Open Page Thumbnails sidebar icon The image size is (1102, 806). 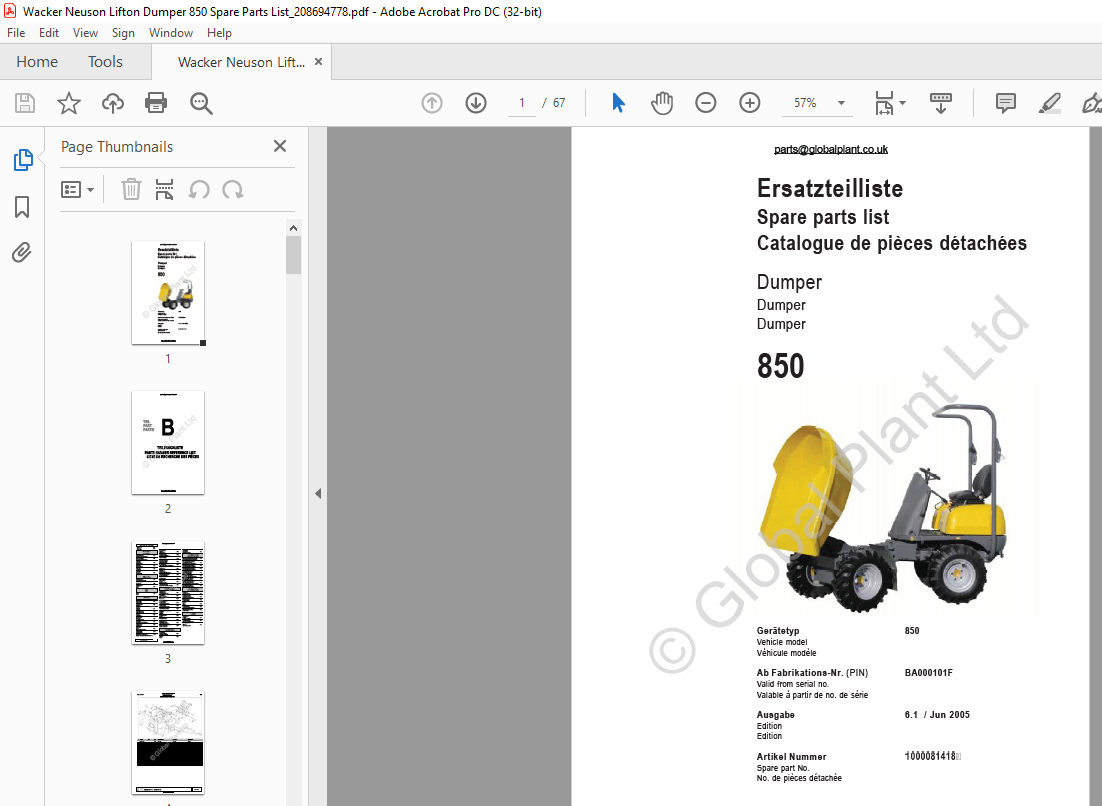click(x=22, y=160)
